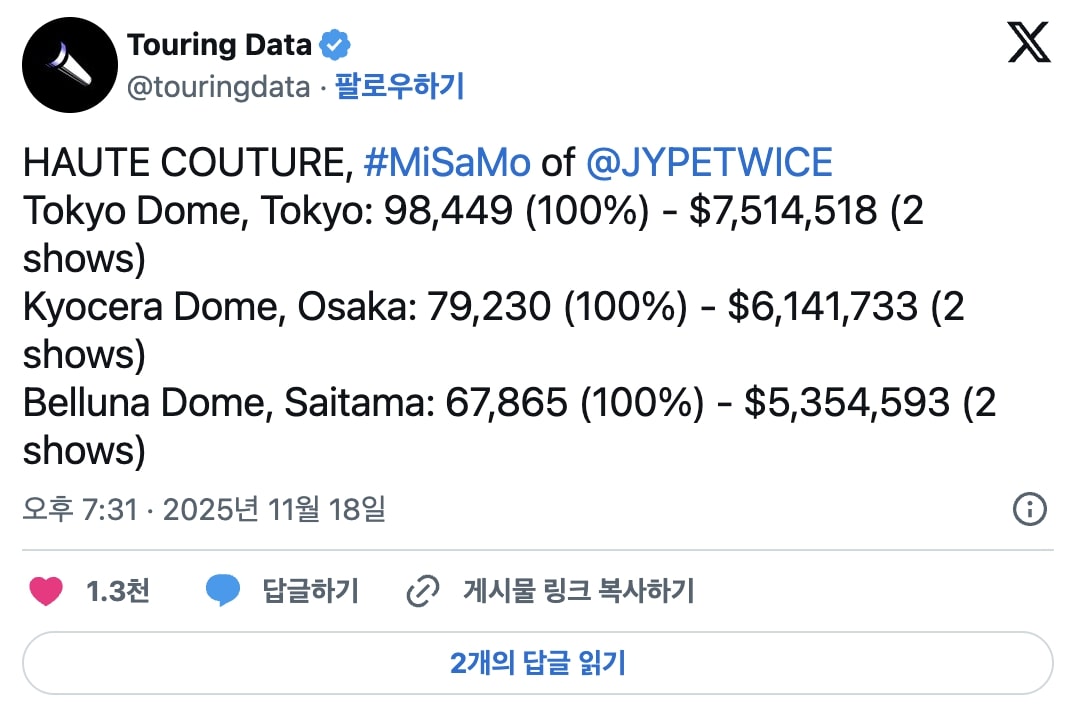Click the info circle icon

click(1029, 509)
